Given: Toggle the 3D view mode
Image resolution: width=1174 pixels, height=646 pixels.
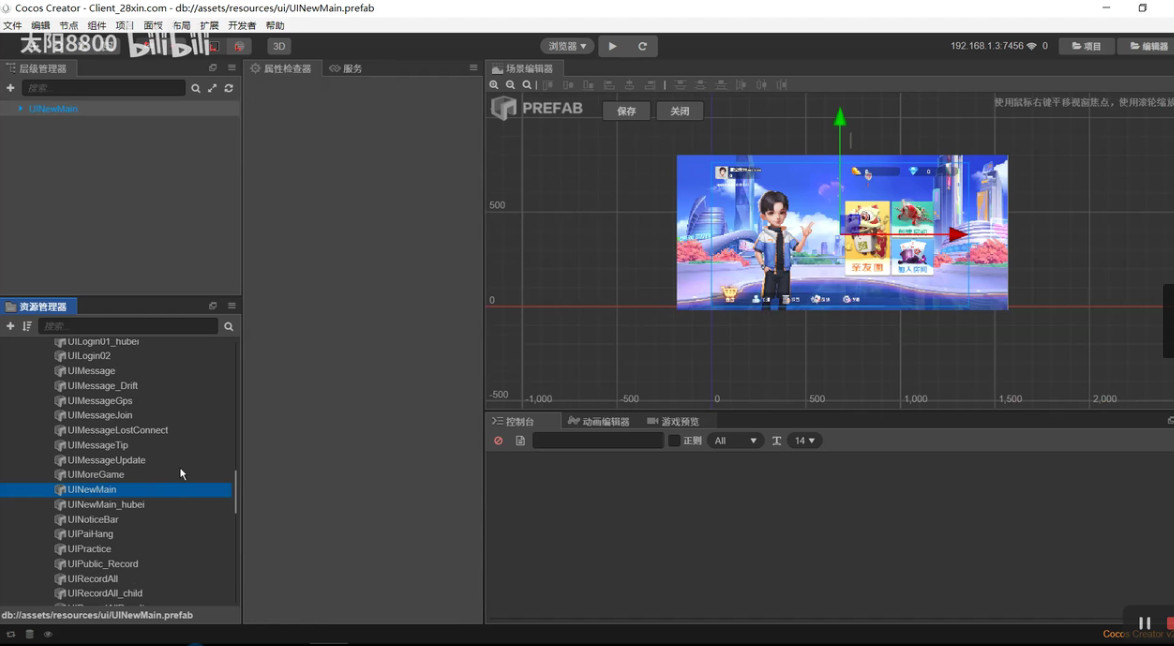Looking at the screenshot, I should point(279,46).
